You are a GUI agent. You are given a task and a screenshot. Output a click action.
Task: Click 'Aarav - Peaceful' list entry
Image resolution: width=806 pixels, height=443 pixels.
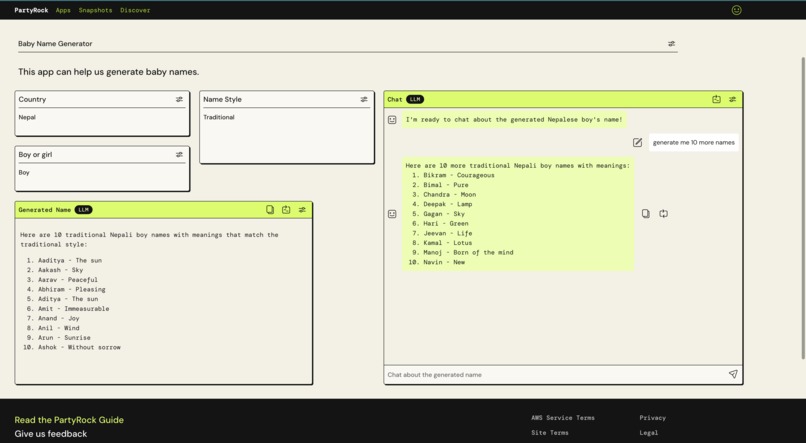click(68, 280)
